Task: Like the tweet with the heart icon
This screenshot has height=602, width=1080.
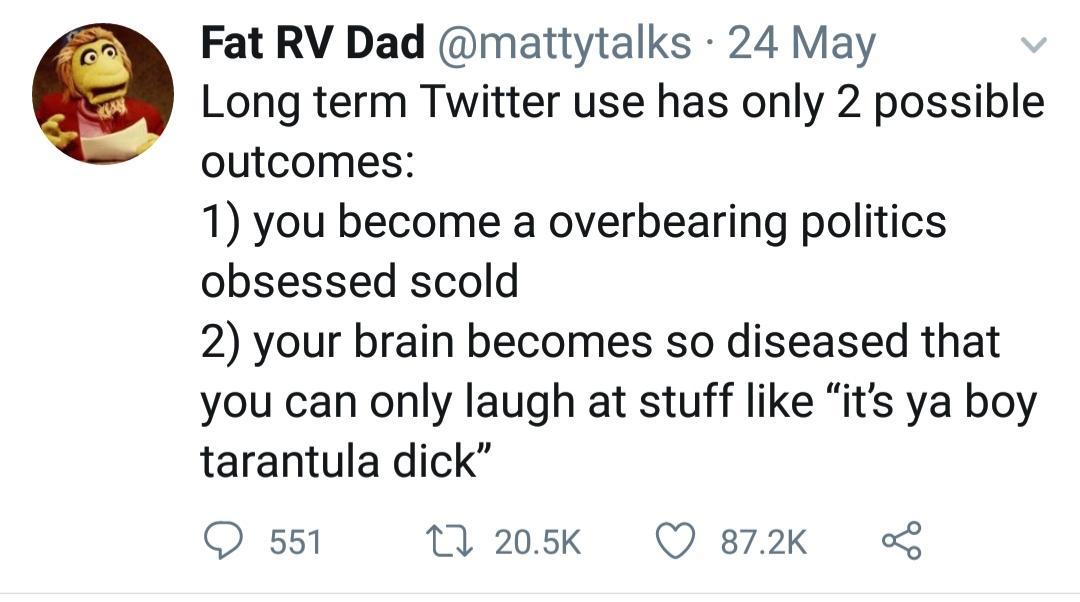Action: (676, 540)
